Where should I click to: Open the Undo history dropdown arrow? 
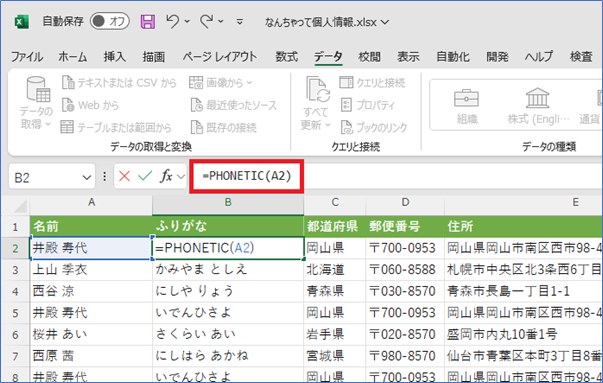(187, 22)
